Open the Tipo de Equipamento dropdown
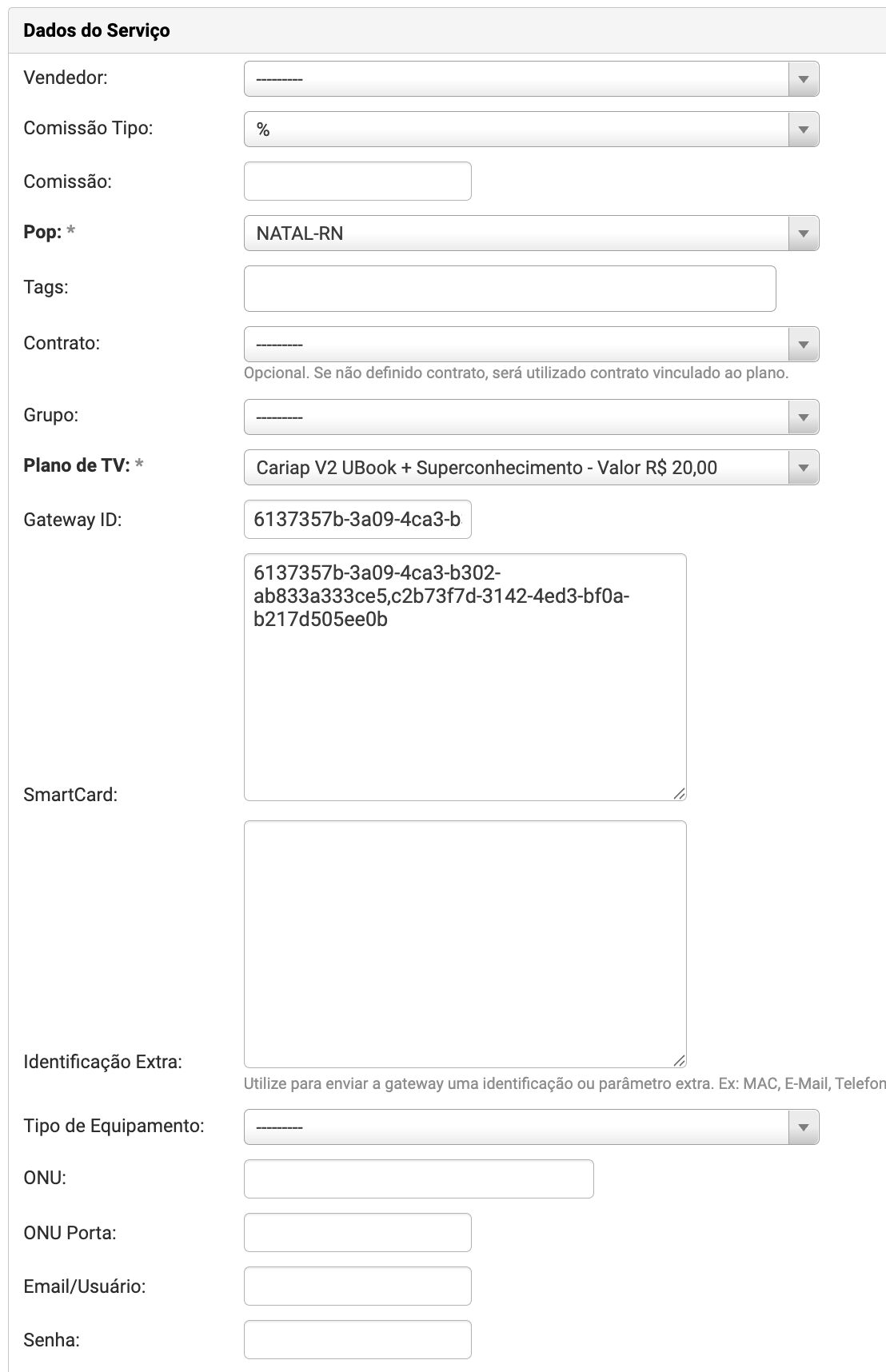886x1372 pixels. click(531, 1127)
